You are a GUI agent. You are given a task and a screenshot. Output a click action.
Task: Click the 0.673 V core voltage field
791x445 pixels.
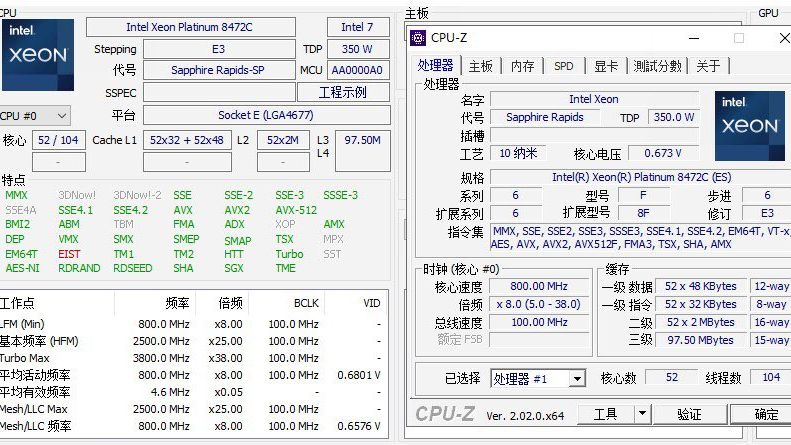663,153
